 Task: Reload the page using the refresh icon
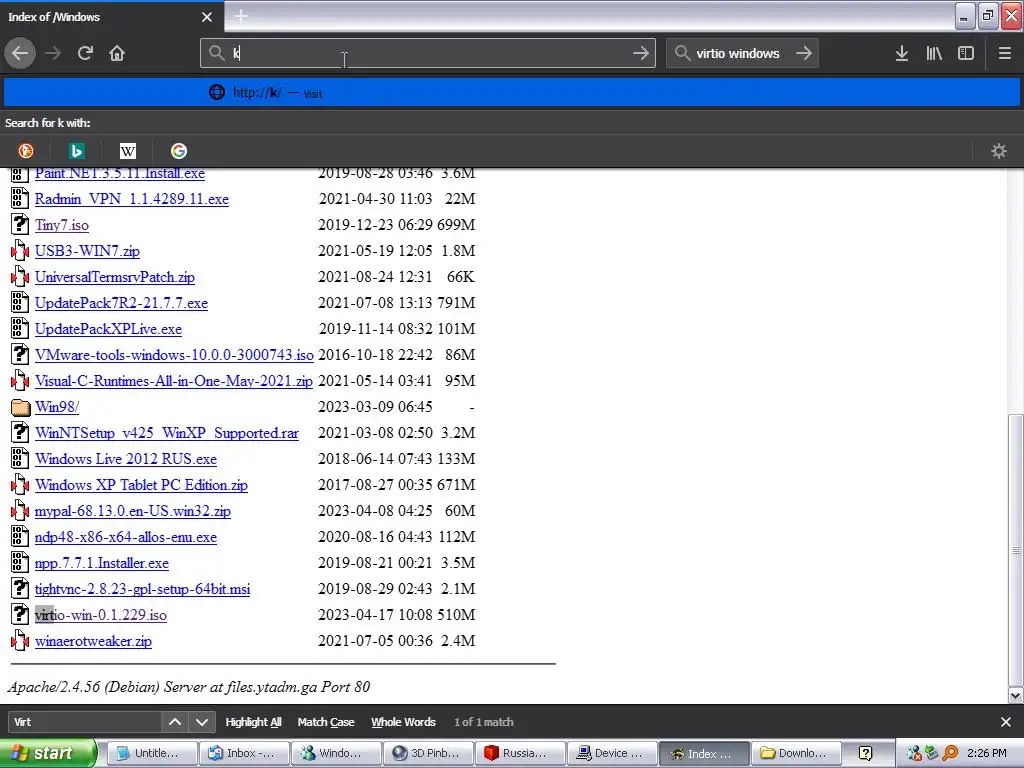[x=85, y=54]
